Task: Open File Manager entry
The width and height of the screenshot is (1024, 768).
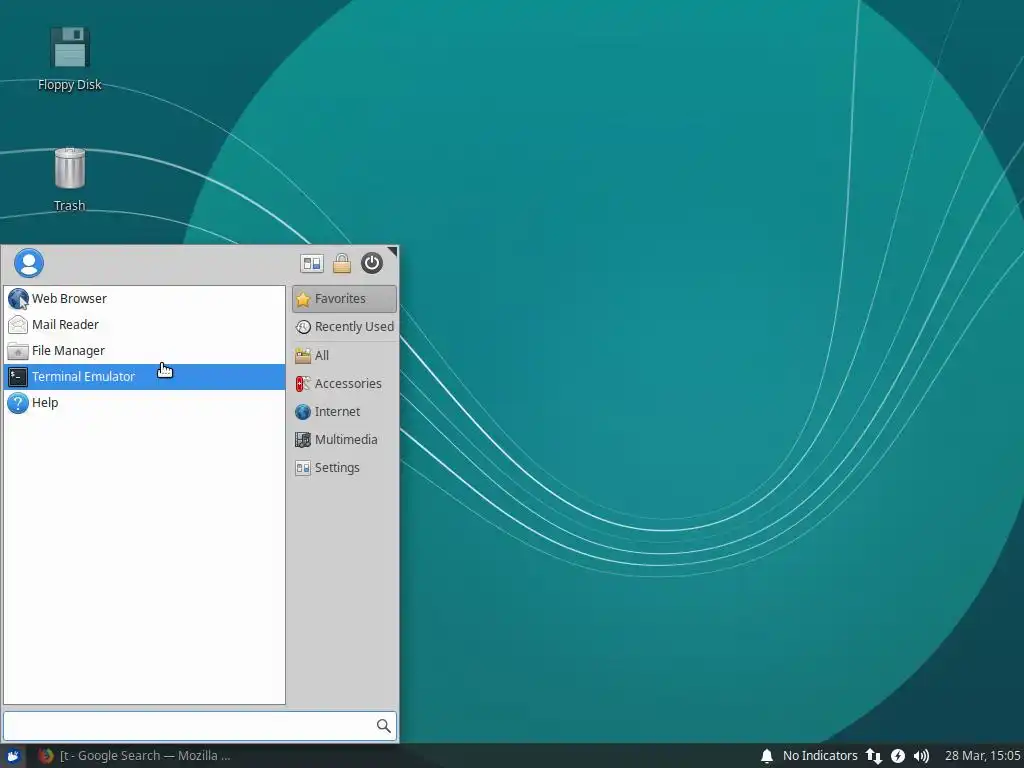Action: pos(144,351)
